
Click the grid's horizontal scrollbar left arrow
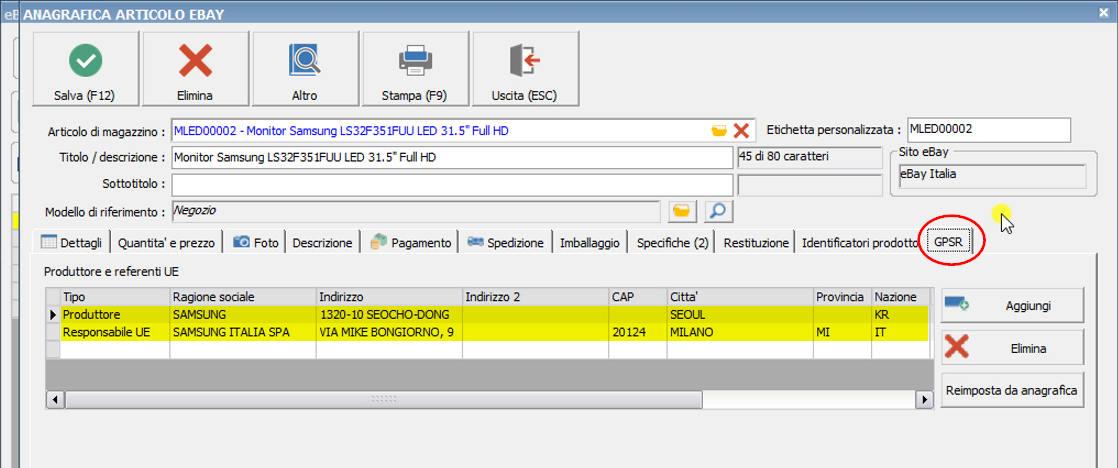54,400
